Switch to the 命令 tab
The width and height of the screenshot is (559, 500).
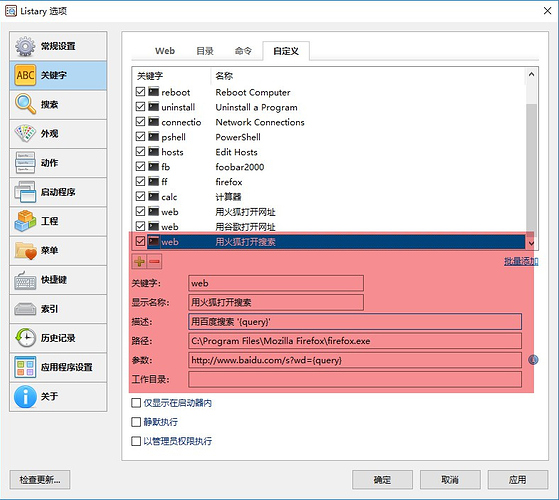pos(243,51)
